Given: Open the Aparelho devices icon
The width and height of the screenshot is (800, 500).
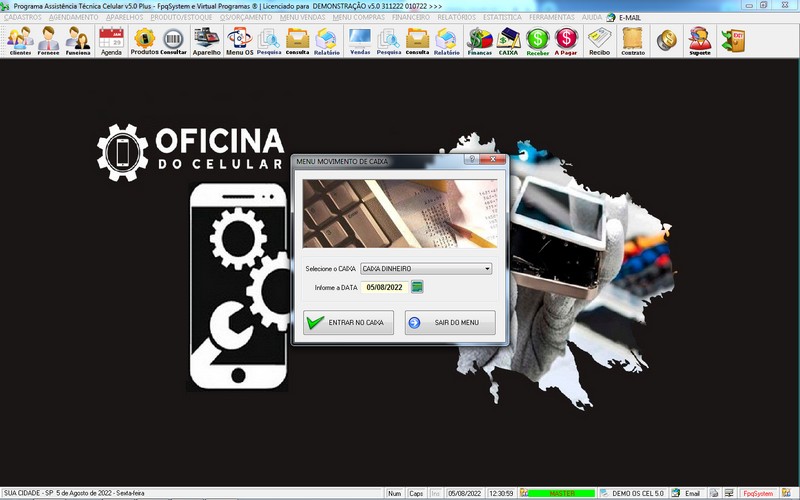Looking at the screenshot, I should click(x=207, y=41).
